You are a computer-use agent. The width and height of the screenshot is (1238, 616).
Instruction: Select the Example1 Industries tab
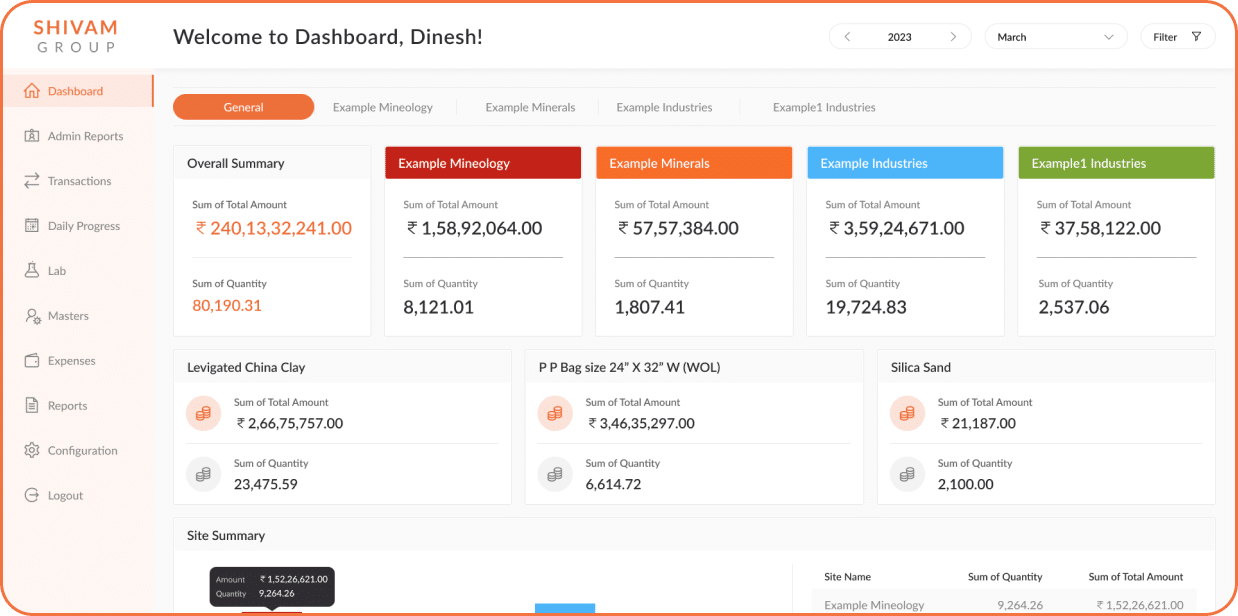point(823,107)
